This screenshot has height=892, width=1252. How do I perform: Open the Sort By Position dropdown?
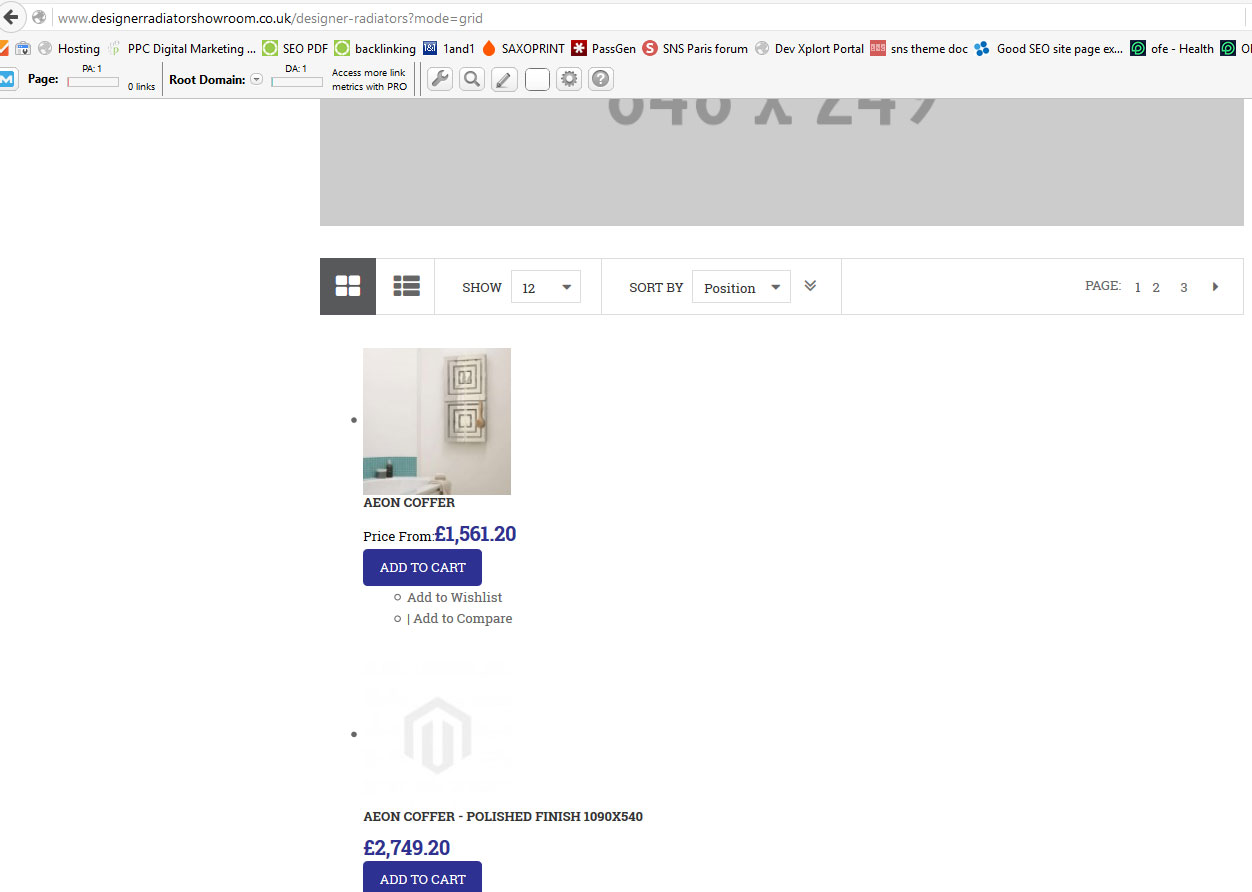click(741, 287)
